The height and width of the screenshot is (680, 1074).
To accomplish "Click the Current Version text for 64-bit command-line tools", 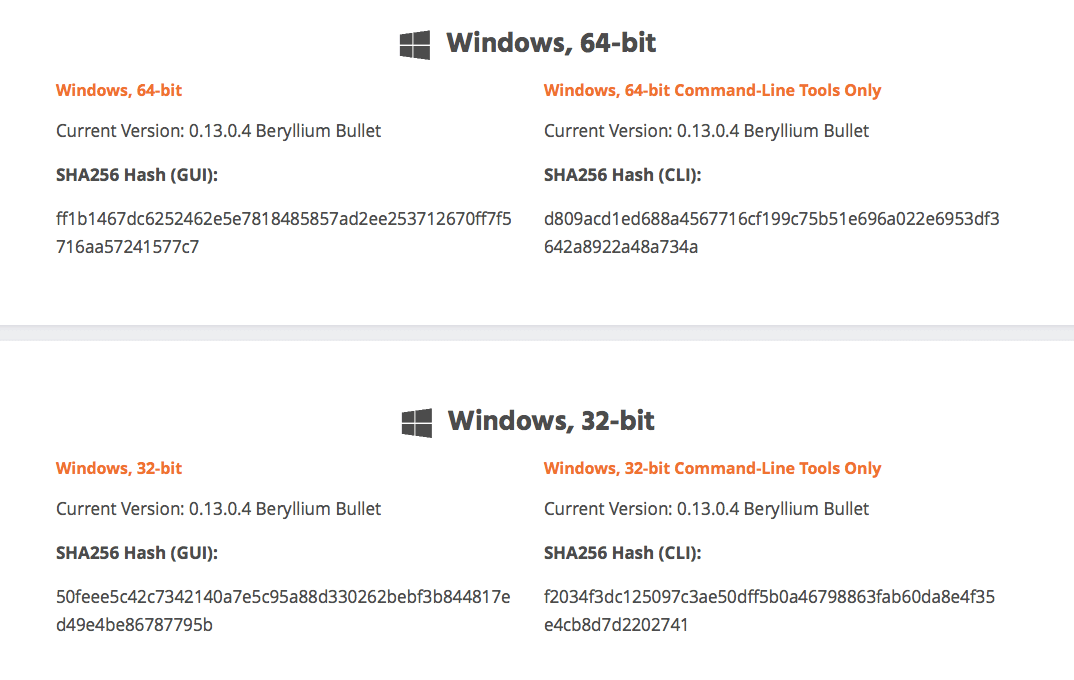I will coord(706,131).
